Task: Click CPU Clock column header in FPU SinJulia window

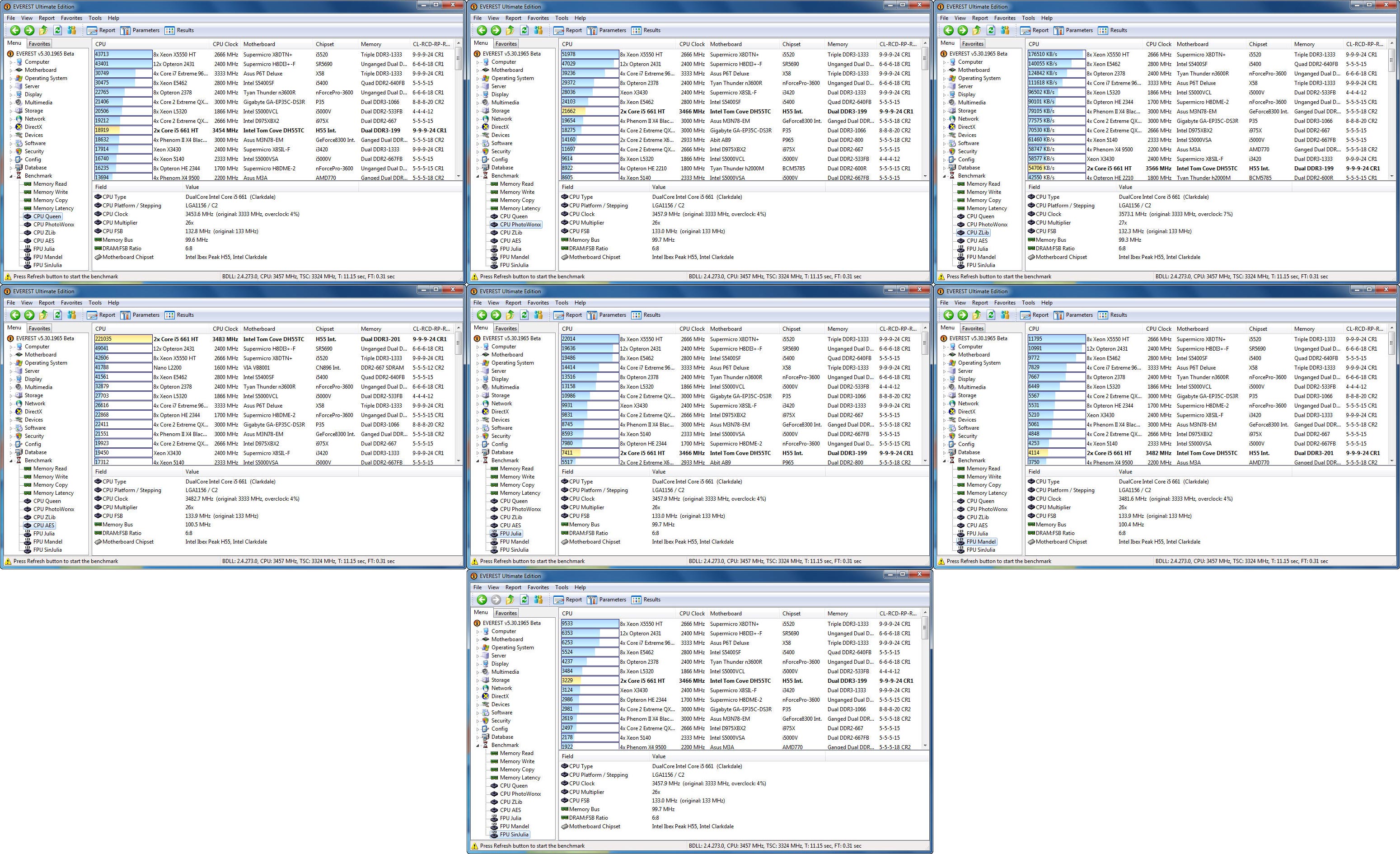Action: (x=692, y=614)
